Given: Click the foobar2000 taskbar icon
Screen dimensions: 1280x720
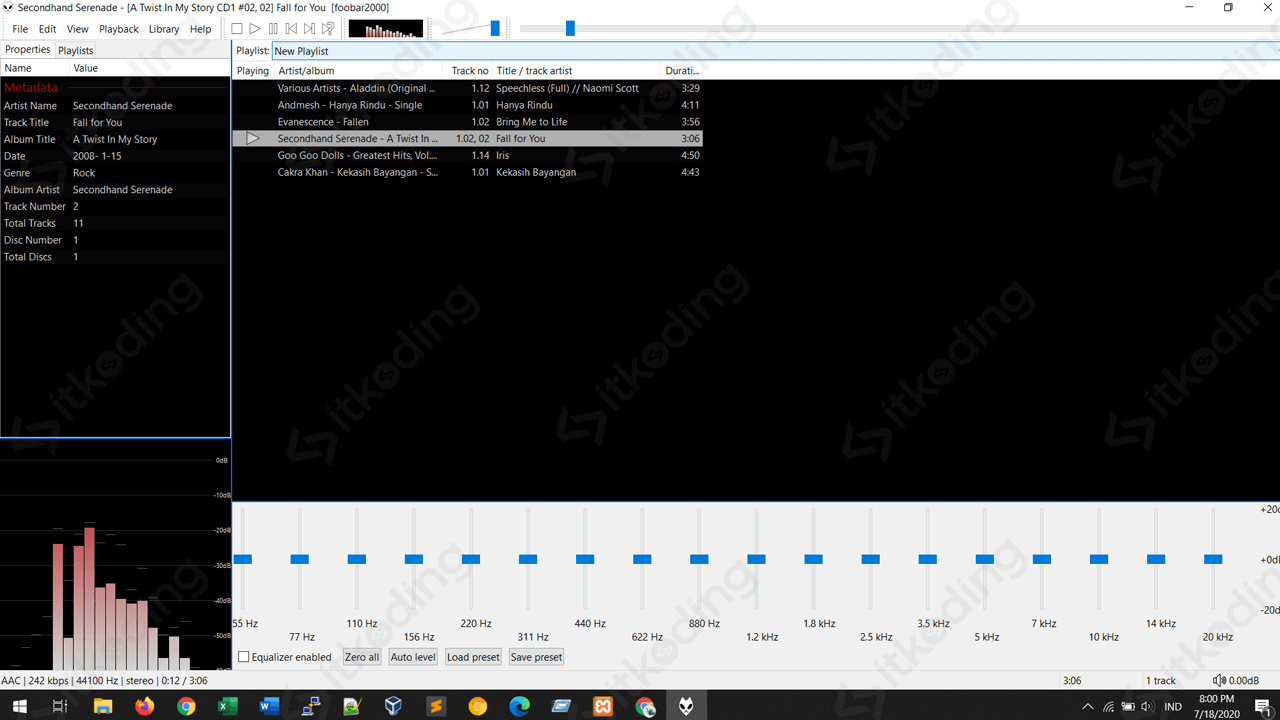Looking at the screenshot, I should pos(686,707).
